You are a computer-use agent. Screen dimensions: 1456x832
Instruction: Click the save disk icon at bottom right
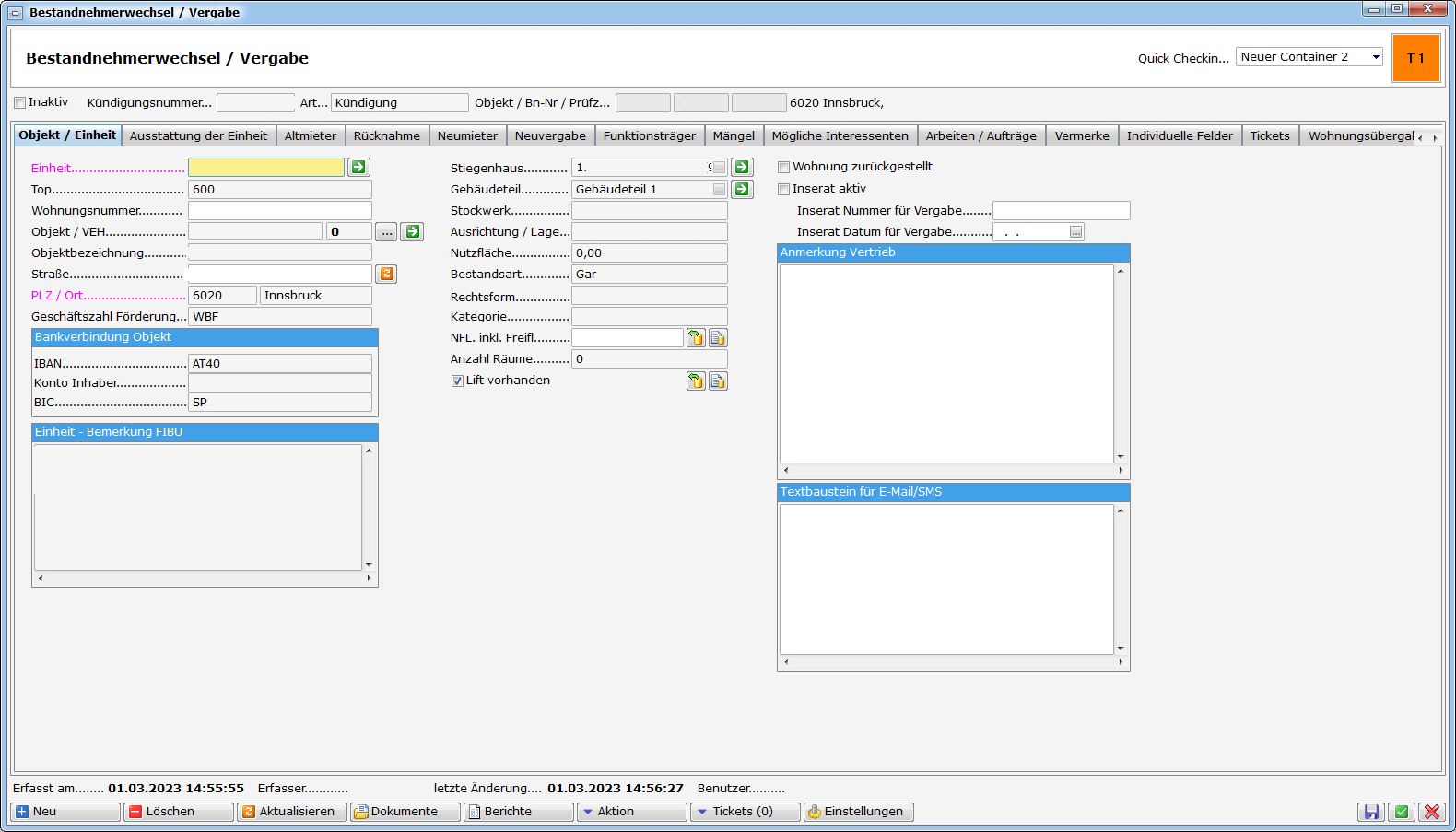pyautogui.click(x=1371, y=812)
